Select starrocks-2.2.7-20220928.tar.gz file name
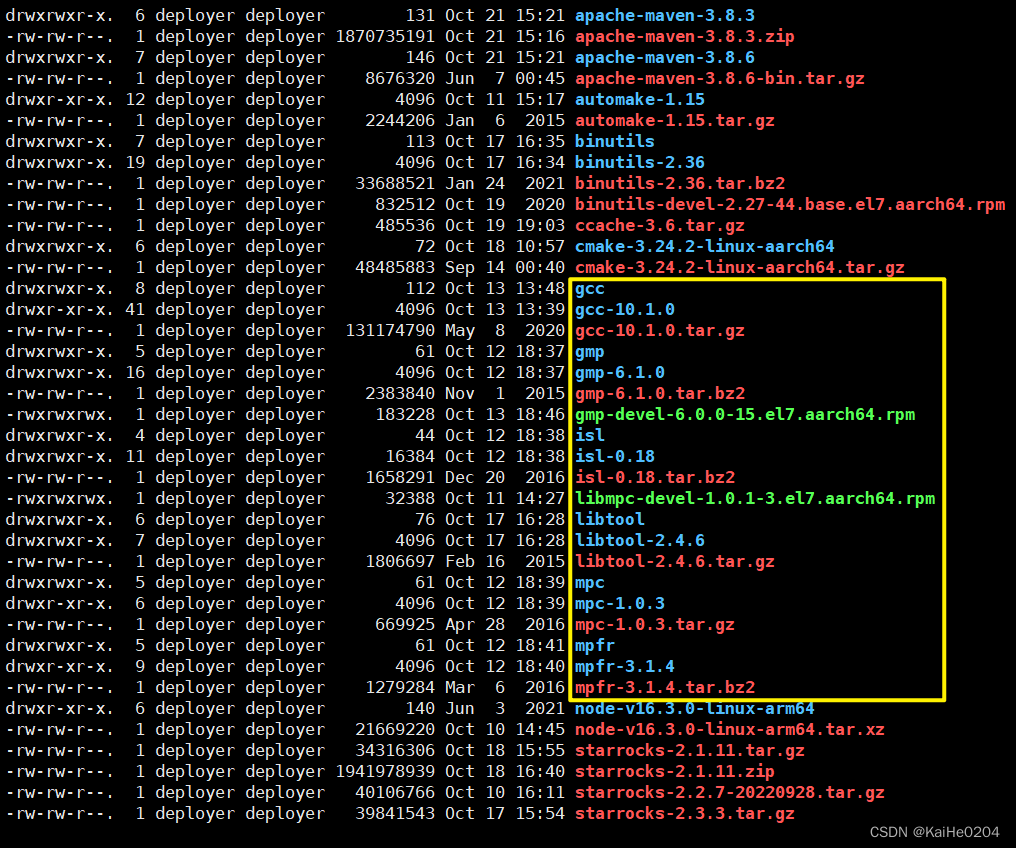 click(730, 792)
